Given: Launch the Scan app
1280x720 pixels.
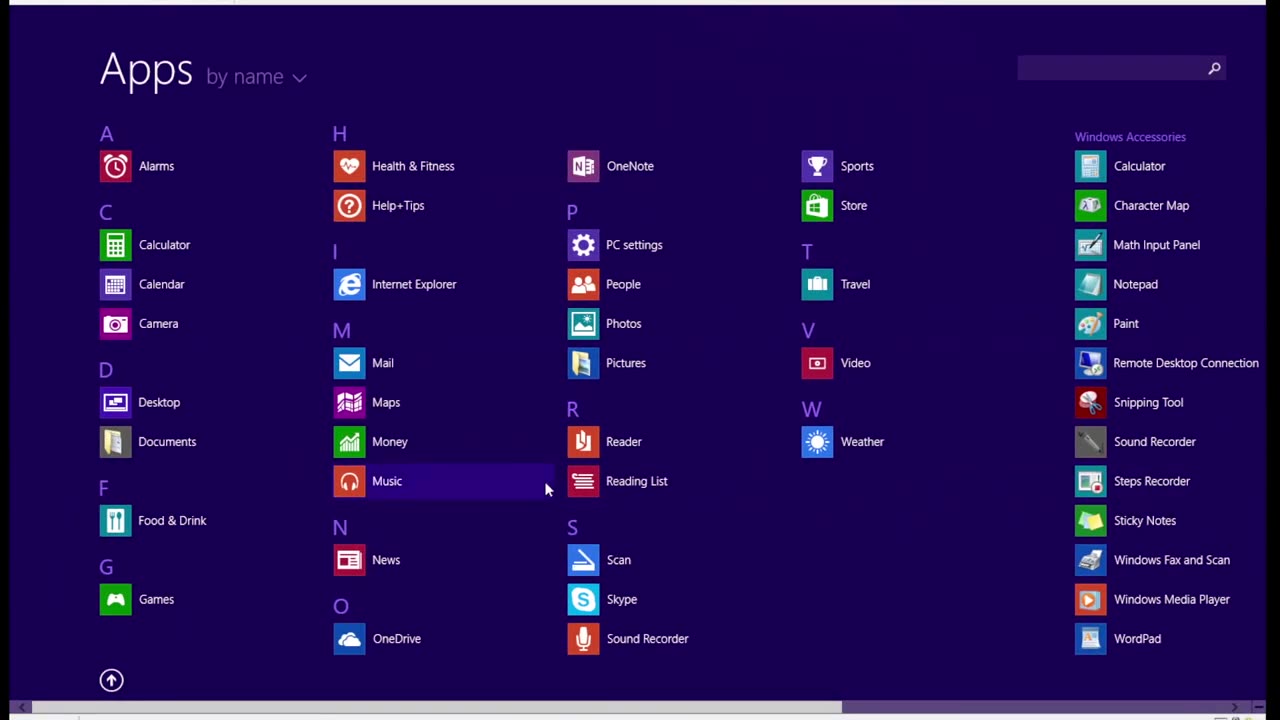Looking at the screenshot, I should pos(583,560).
